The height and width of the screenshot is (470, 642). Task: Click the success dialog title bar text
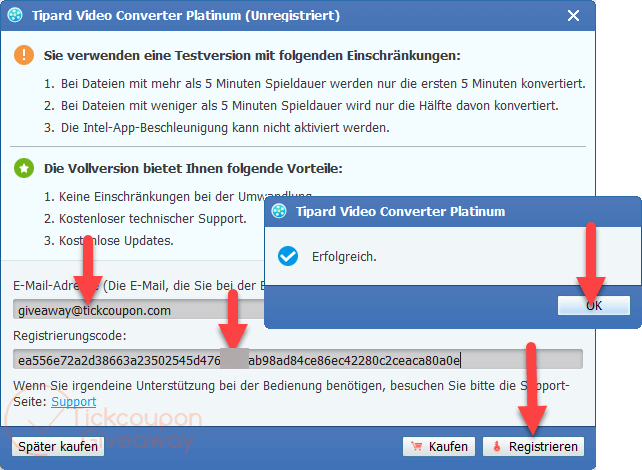click(400, 211)
